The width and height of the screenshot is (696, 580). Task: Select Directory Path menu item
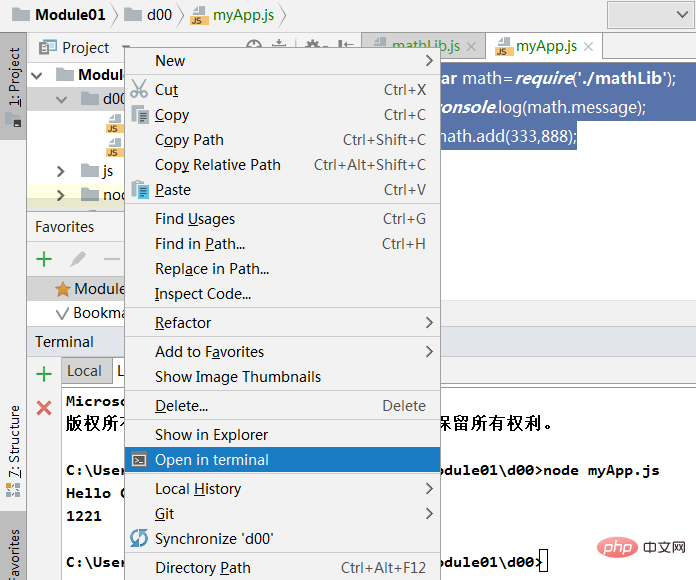[x=282, y=568]
